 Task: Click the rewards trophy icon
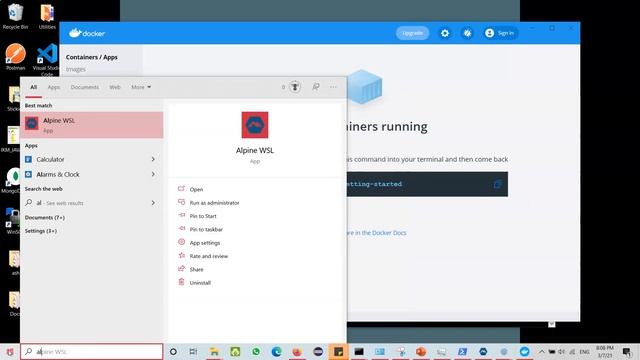tap(295, 87)
